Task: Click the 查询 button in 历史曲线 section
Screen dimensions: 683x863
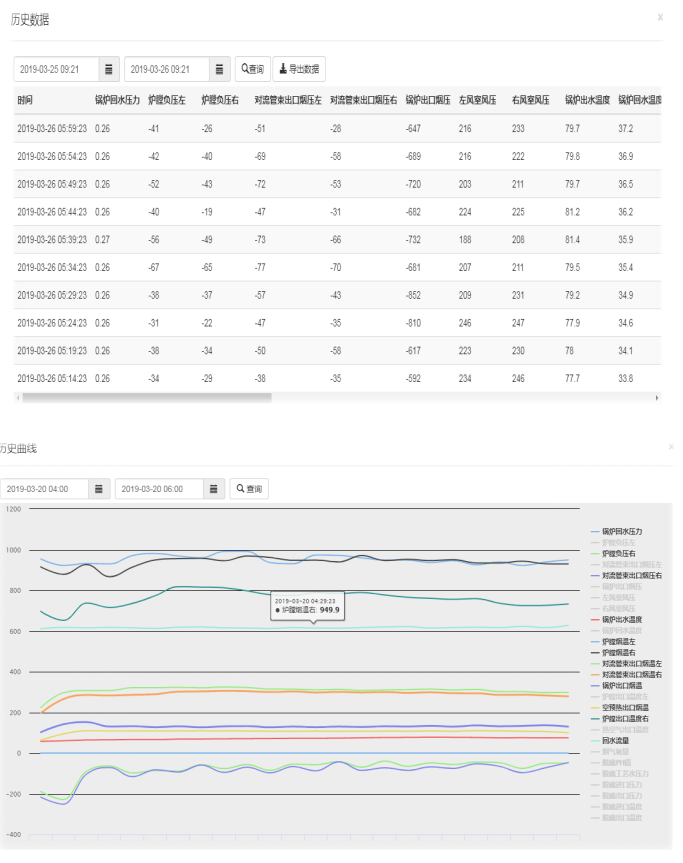Action: tap(249, 489)
